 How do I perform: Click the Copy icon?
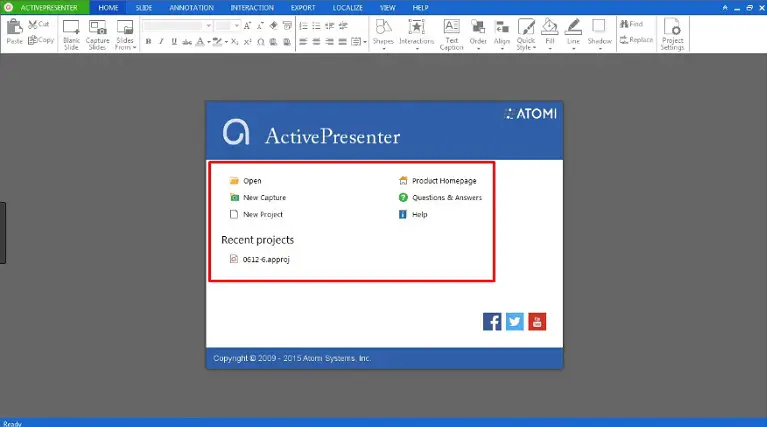click(x=33, y=40)
